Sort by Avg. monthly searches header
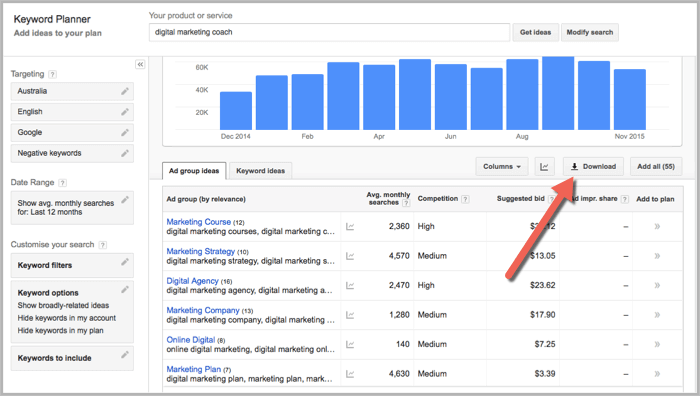 pos(388,199)
